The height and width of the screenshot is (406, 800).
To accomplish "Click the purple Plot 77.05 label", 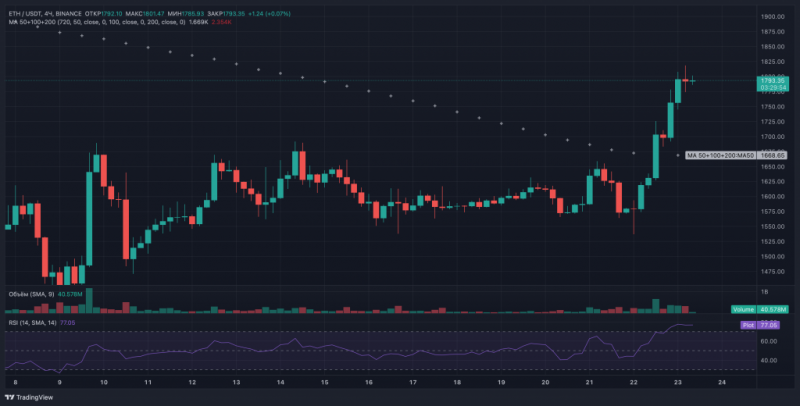I will coord(760,325).
